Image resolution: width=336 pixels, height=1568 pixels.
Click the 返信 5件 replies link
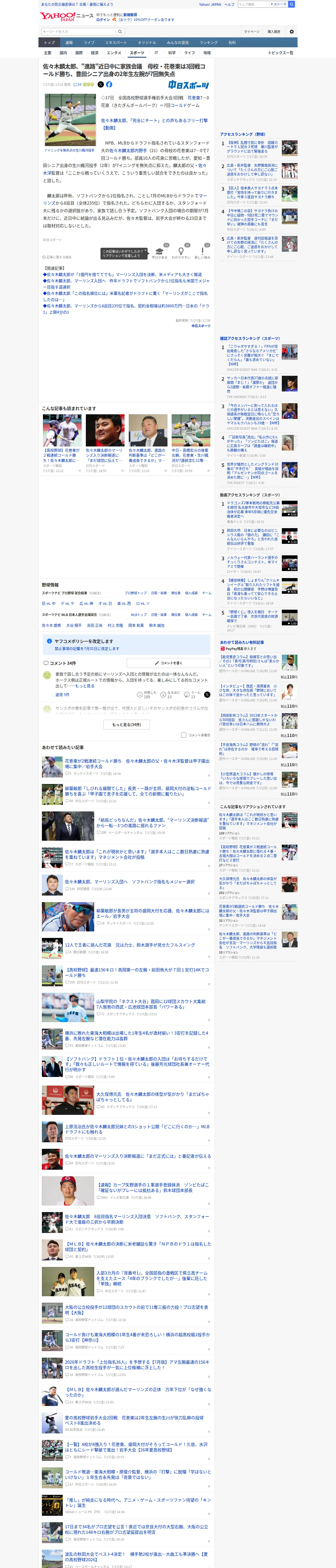click(x=62, y=695)
